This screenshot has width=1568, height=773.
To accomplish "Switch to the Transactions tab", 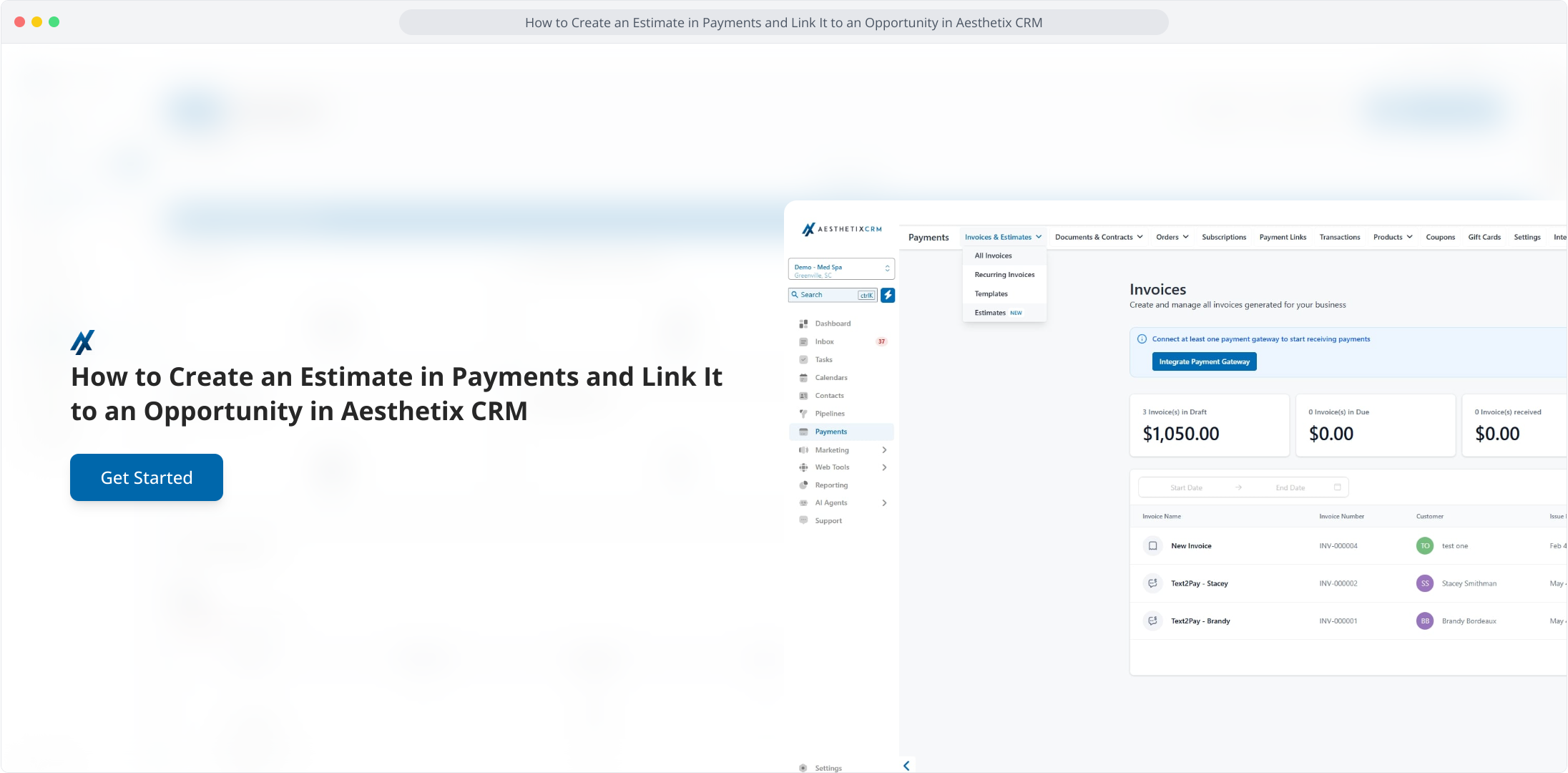I will [1340, 237].
